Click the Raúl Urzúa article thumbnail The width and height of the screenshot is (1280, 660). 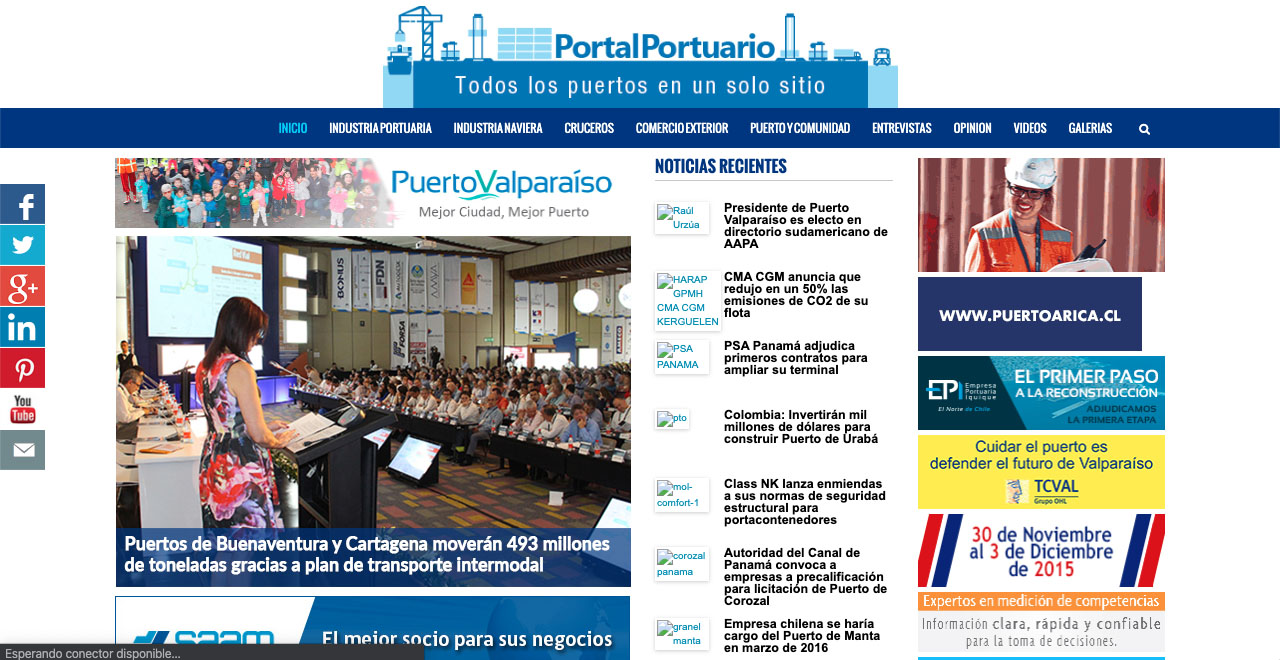coord(681,218)
